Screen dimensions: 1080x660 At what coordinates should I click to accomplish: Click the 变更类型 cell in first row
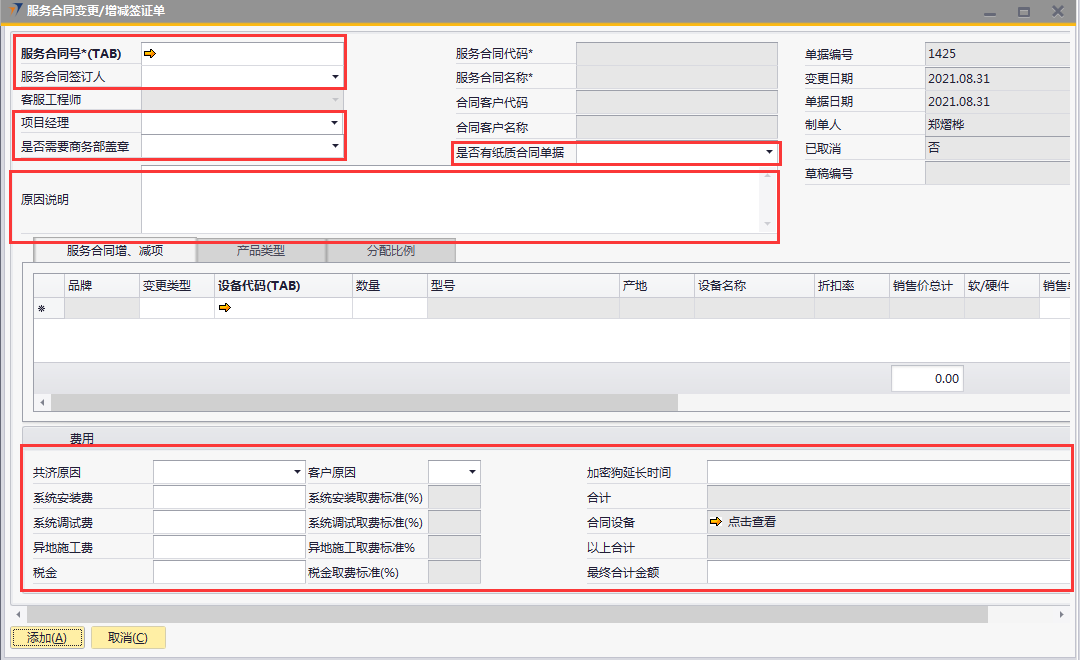[176, 309]
